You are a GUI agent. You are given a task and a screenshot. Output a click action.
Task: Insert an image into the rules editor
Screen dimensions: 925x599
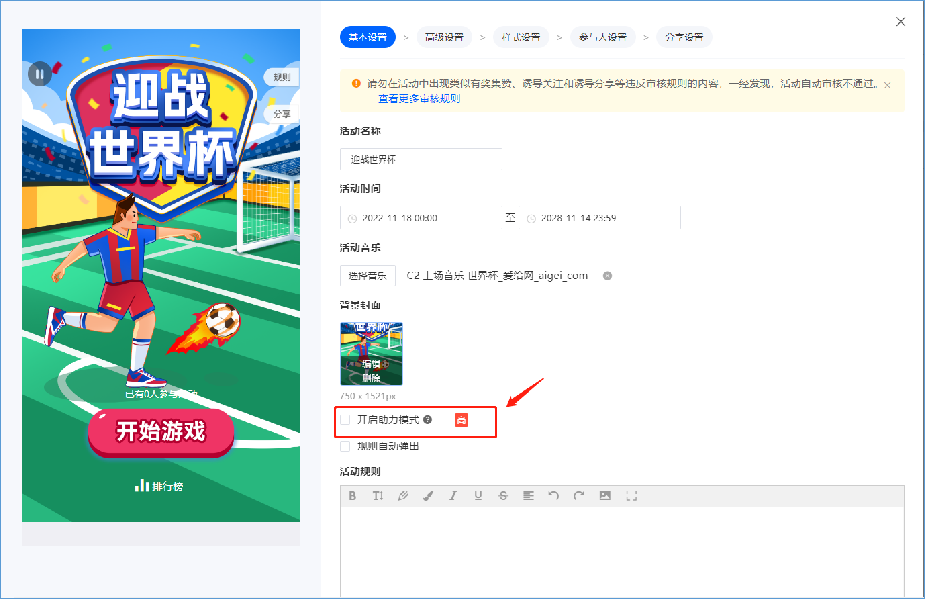[605, 496]
